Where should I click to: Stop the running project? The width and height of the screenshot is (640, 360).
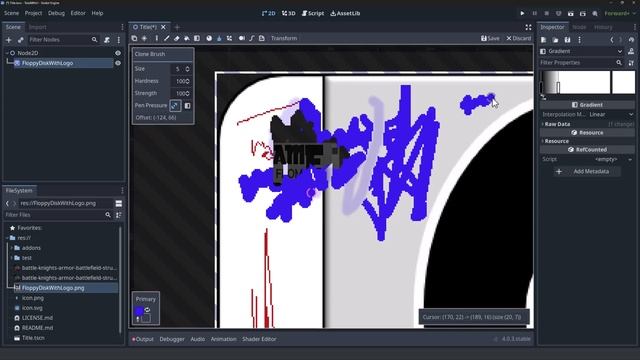point(547,13)
